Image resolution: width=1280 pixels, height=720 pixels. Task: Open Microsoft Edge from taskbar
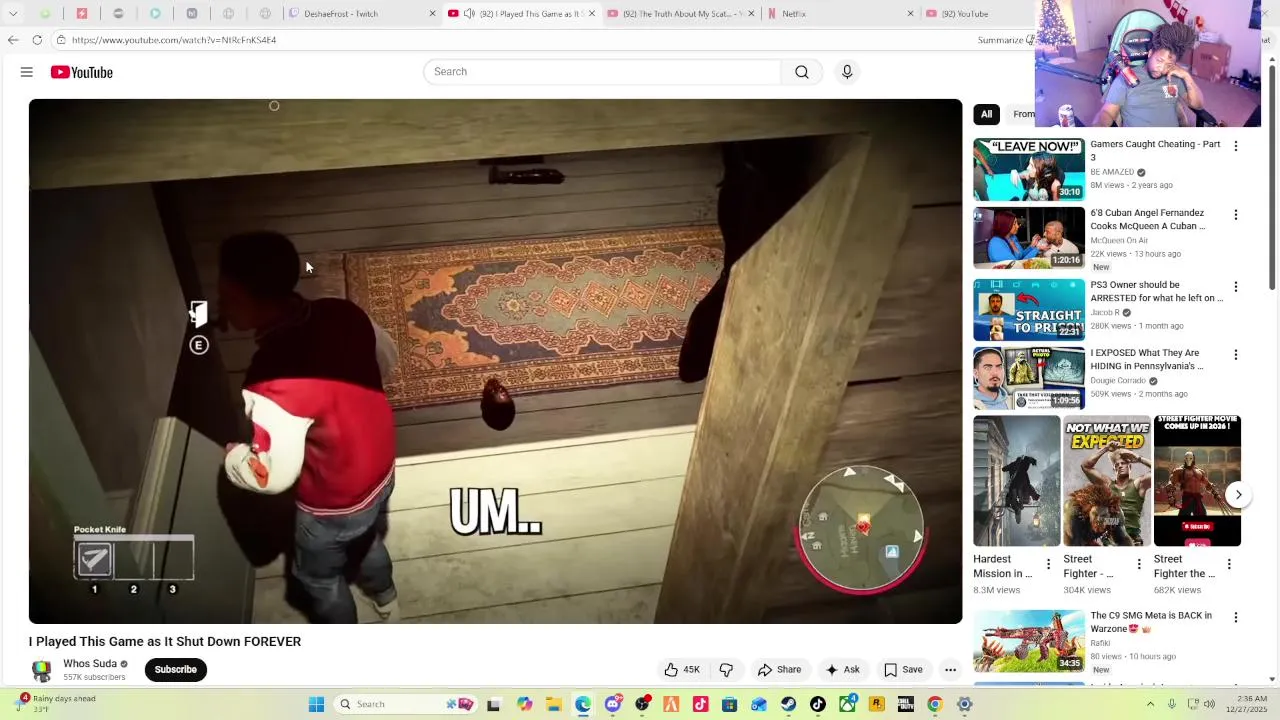click(583, 704)
